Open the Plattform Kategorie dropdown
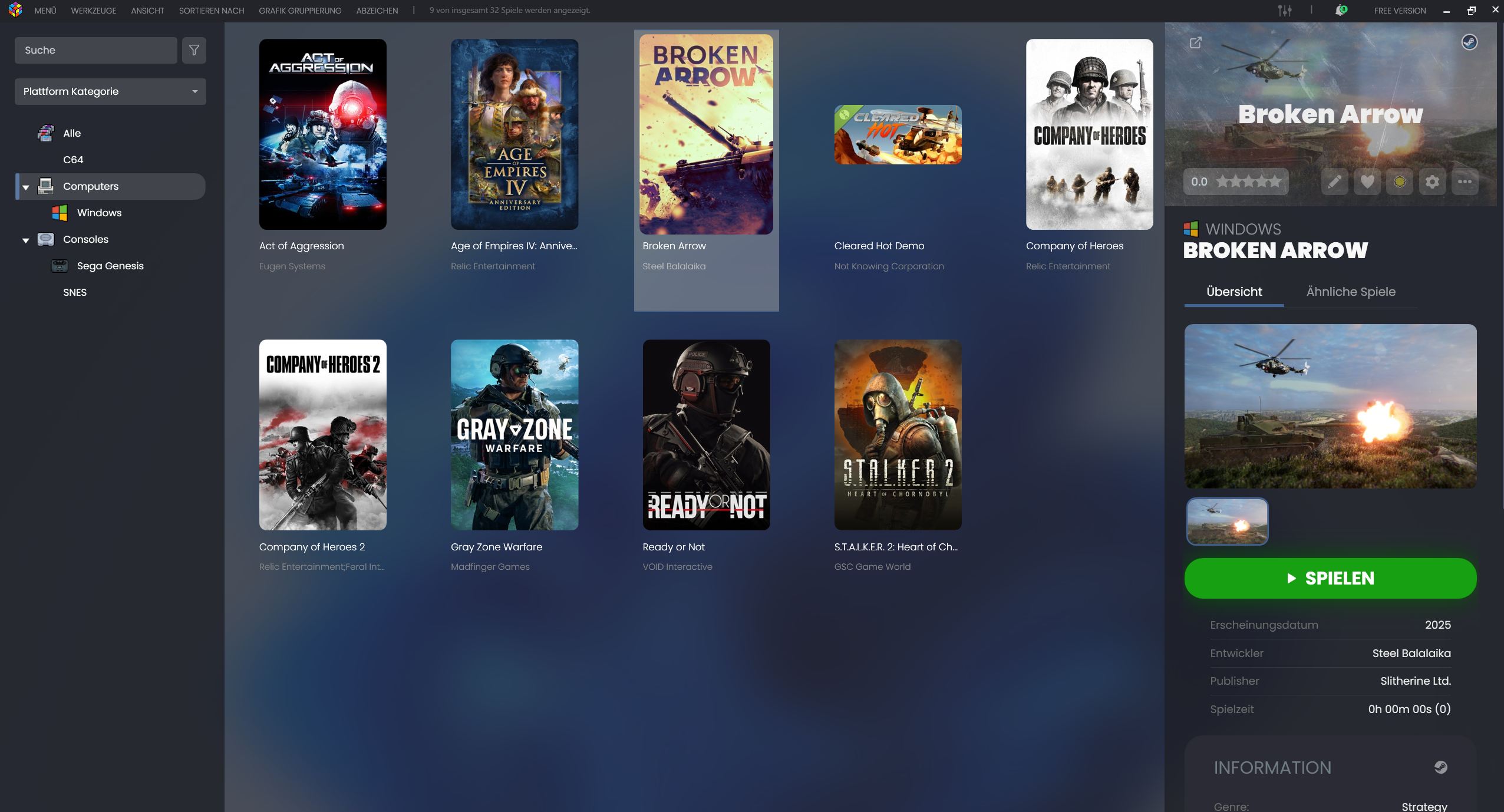Viewport: 1504px width, 812px height. (110, 91)
